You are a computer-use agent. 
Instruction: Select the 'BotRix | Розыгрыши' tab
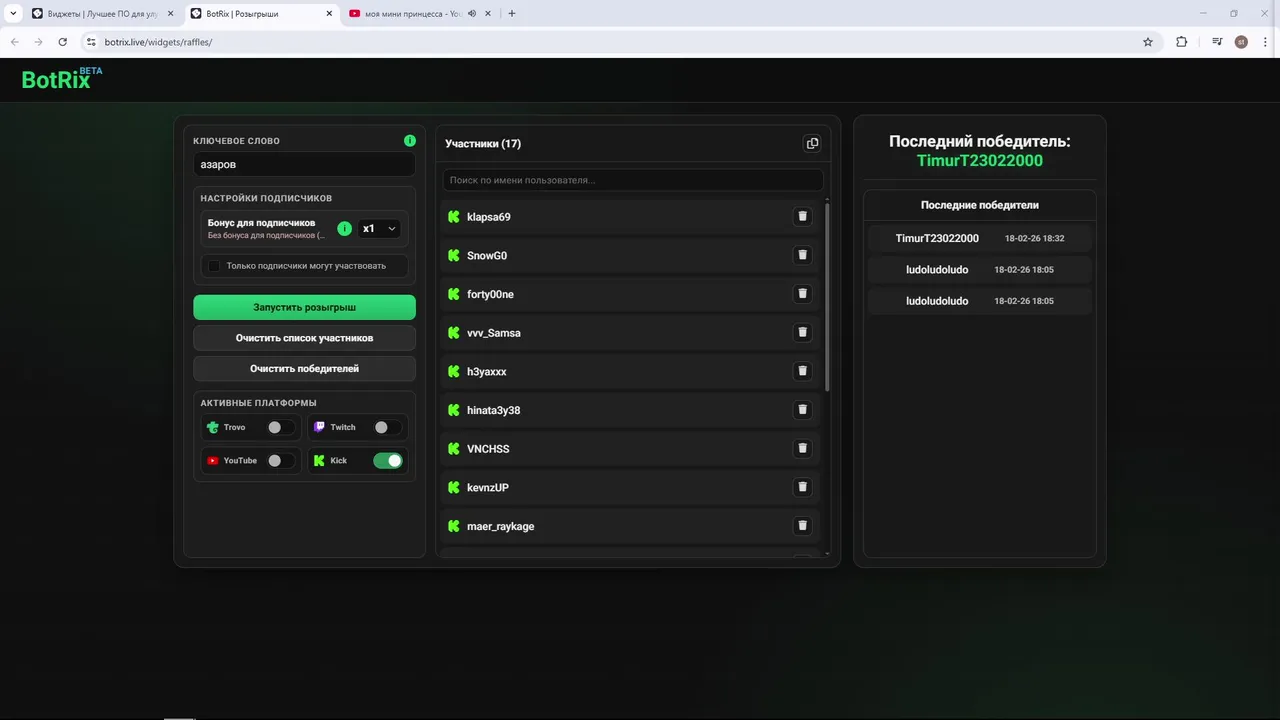pyautogui.click(x=262, y=14)
